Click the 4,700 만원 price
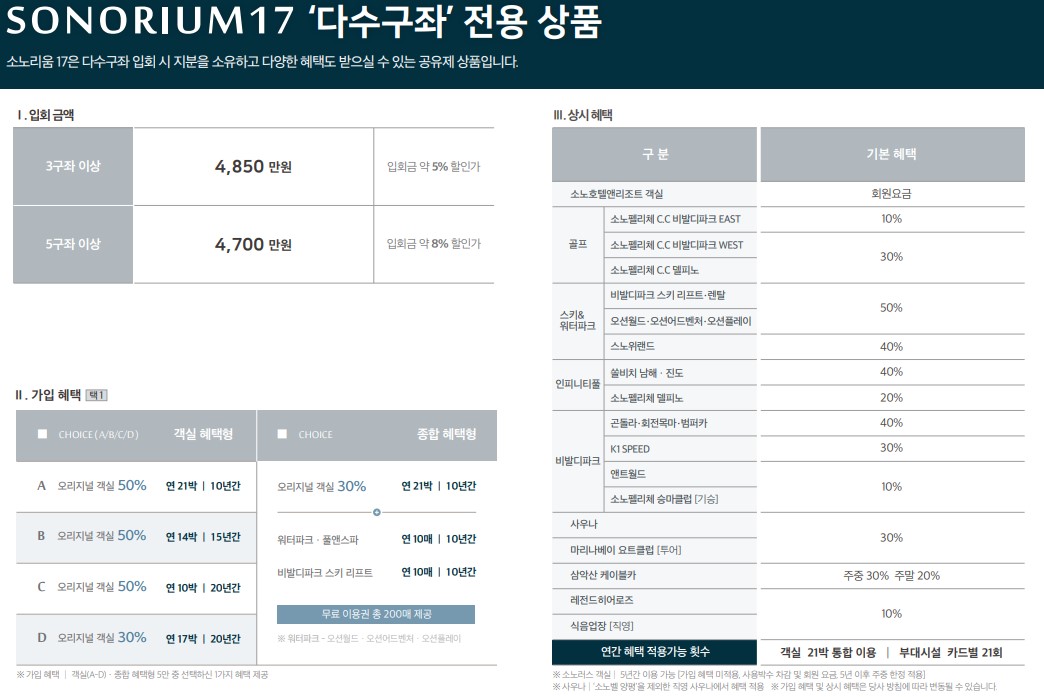This screenshot has height=697, width=1044. 253,244
